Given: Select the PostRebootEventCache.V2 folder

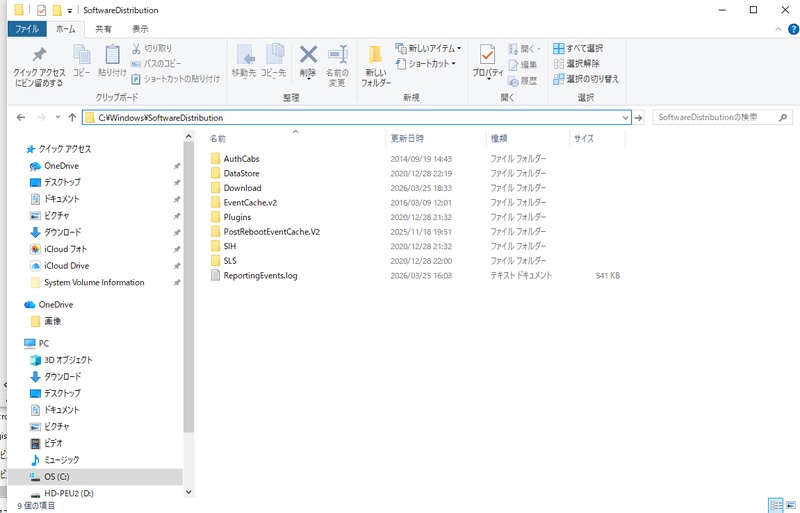Looking at the screenshot, I should (271, 232).
